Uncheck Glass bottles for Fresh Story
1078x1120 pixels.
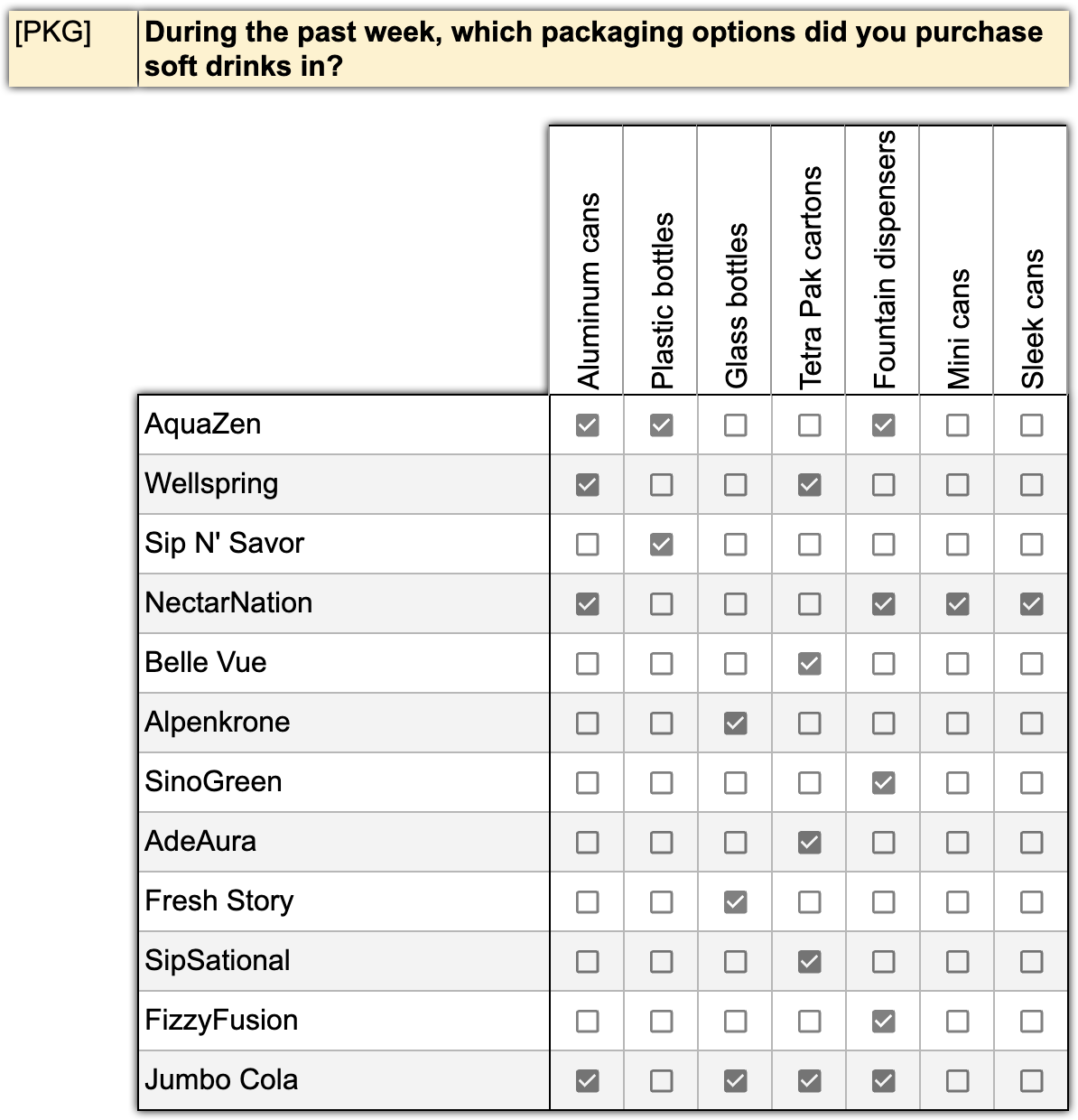tap(735, 901)
